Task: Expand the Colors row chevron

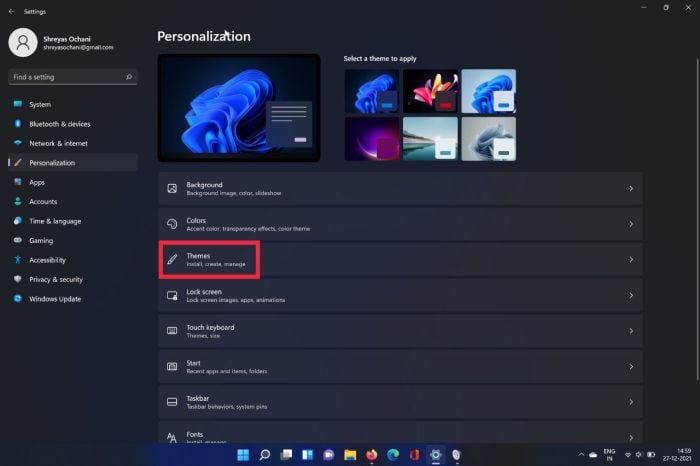Action: [631, 224]
